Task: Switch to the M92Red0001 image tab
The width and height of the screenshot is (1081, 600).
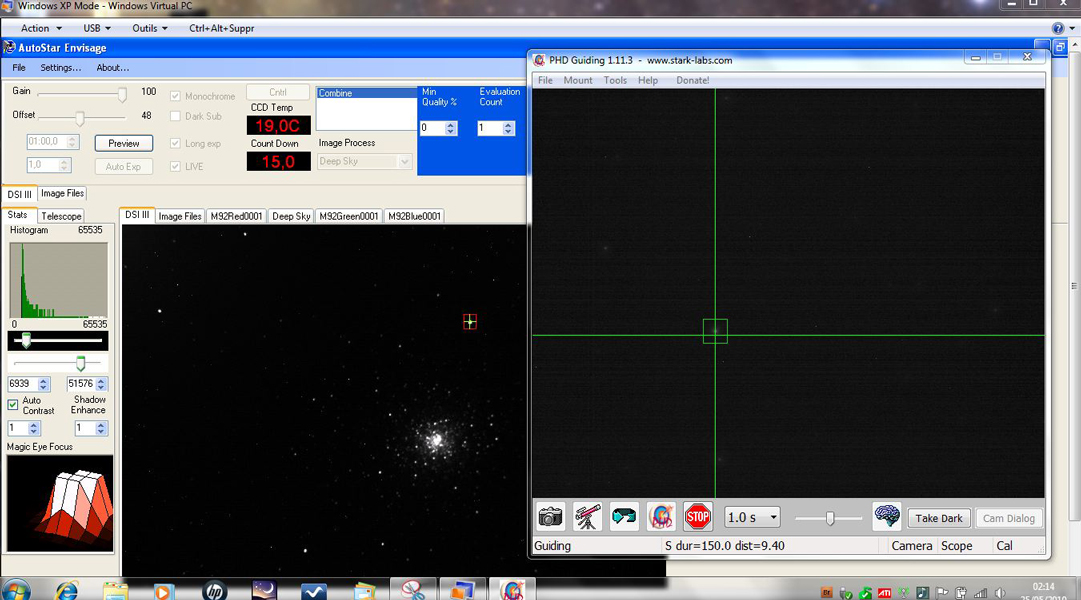Action: click(236, 216)
